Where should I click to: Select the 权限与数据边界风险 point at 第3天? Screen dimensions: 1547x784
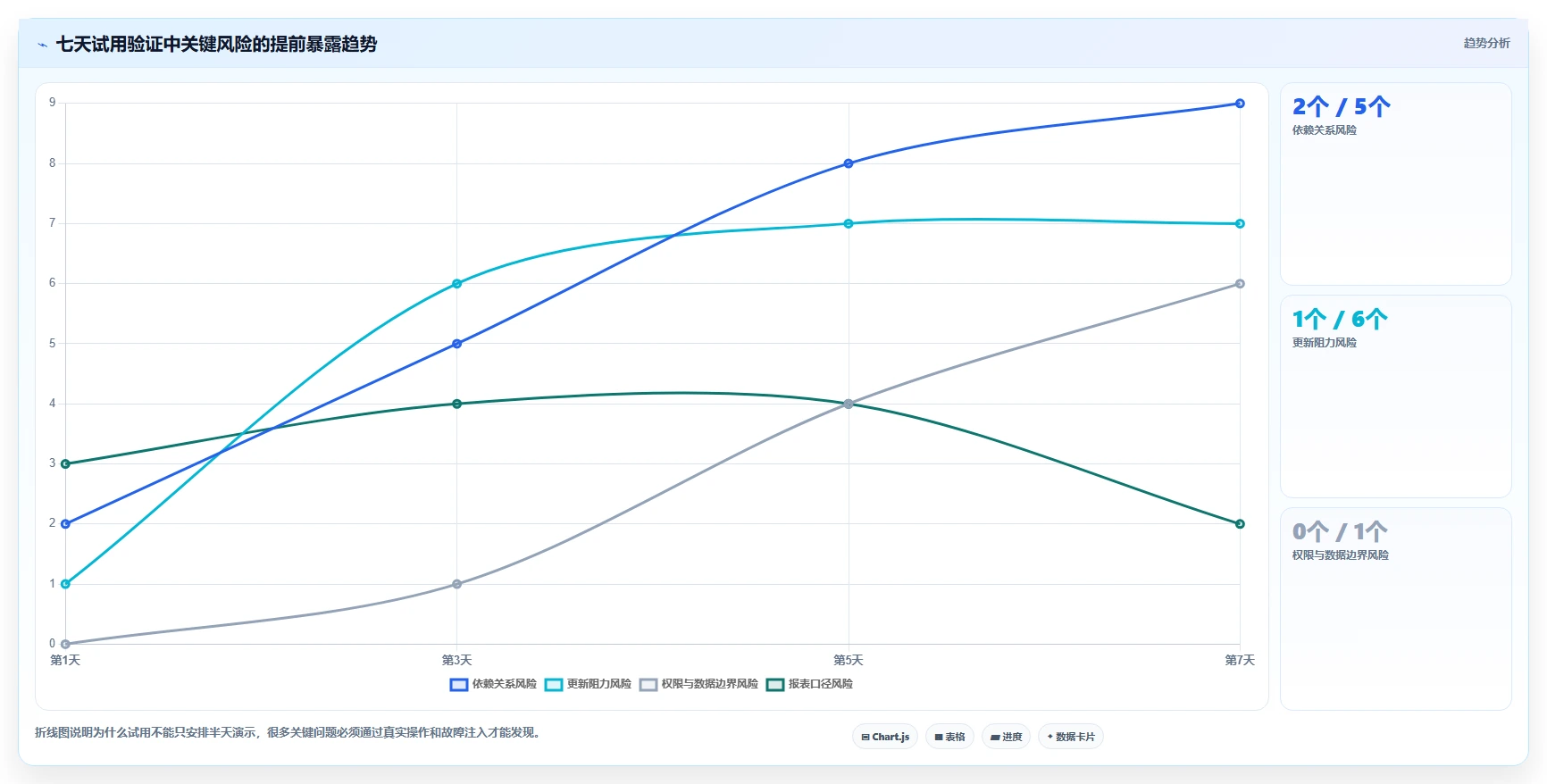coord(457,584)
